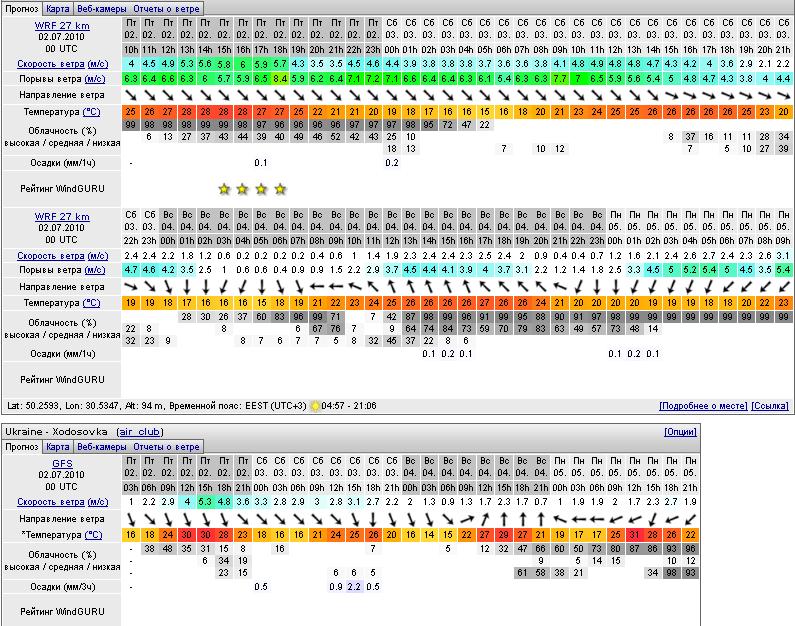Open top Веб-камеры tab
Image resolution: width=795 pixels, height=626 pixels.
click(102, 8)
